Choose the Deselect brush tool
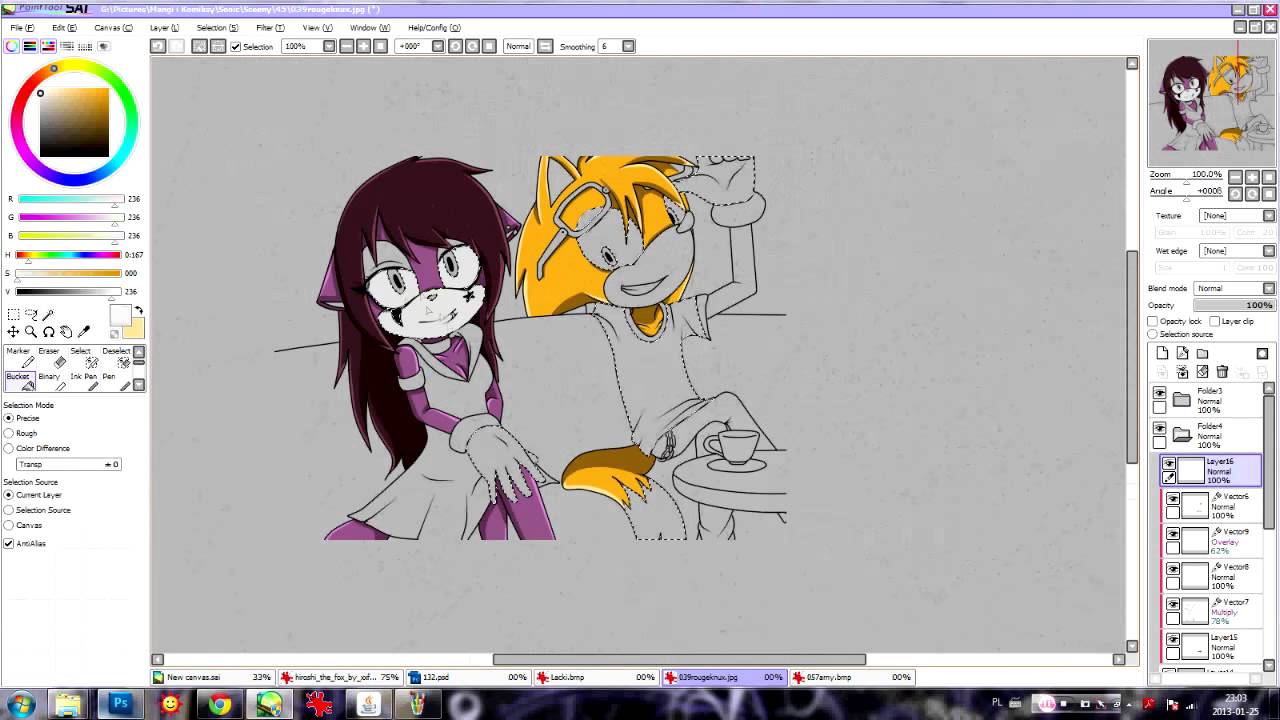 [116, 356]
